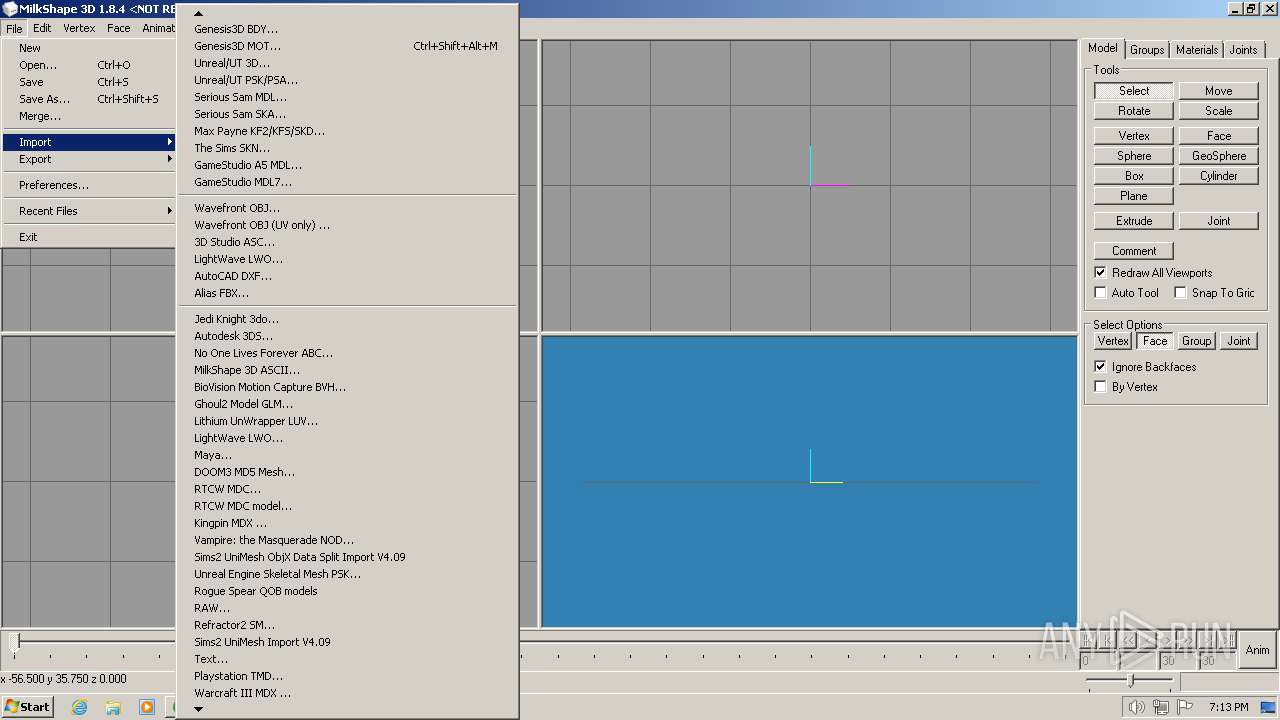This screenshot has height=720, width=1280.
Task: Click the Comment button
Action: (x=1134, y=251)
